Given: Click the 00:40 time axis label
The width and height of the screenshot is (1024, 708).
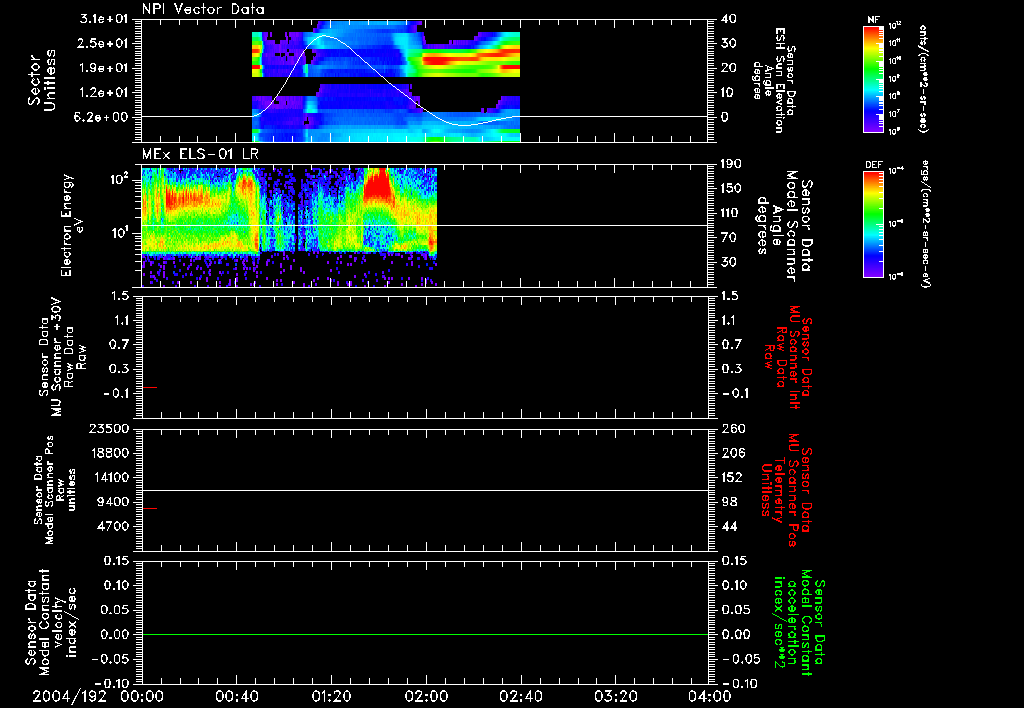Looking at the screenshot, I should click(236, 696).
